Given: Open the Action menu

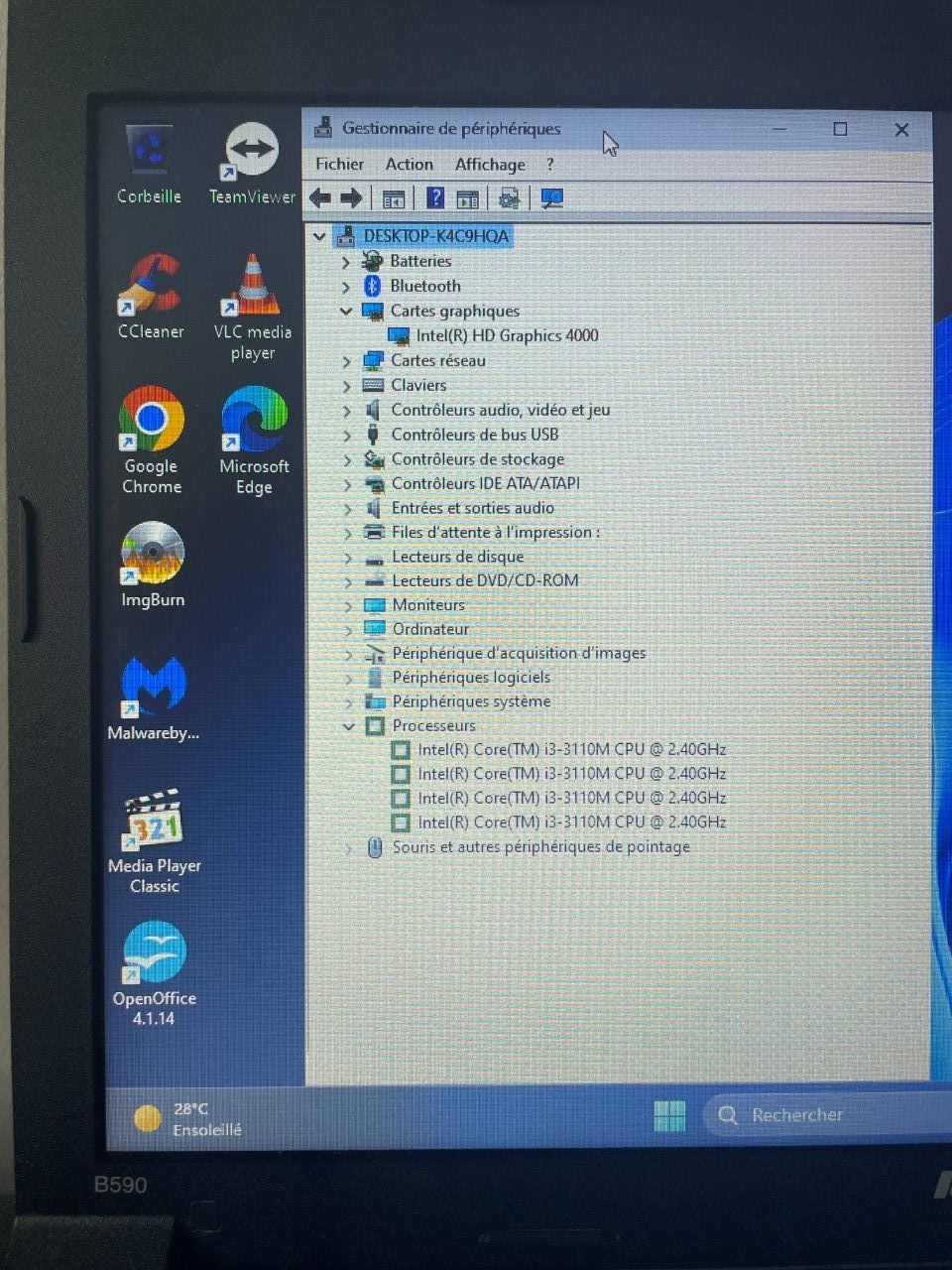Looking at the screenshot, I should click(x=409, y=165).
